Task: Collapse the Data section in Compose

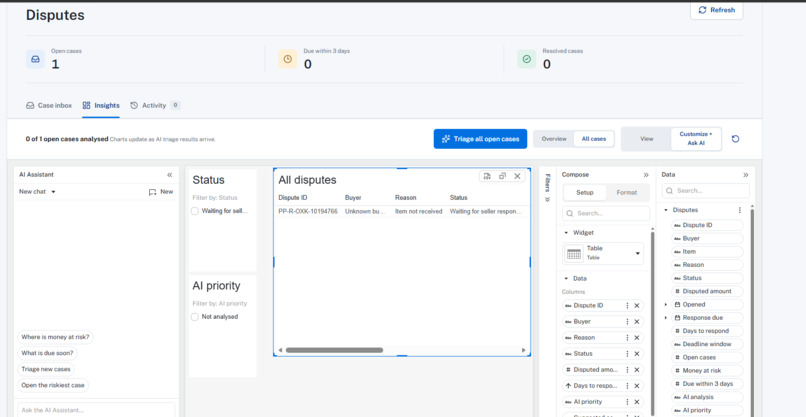Action: point(566,279)
